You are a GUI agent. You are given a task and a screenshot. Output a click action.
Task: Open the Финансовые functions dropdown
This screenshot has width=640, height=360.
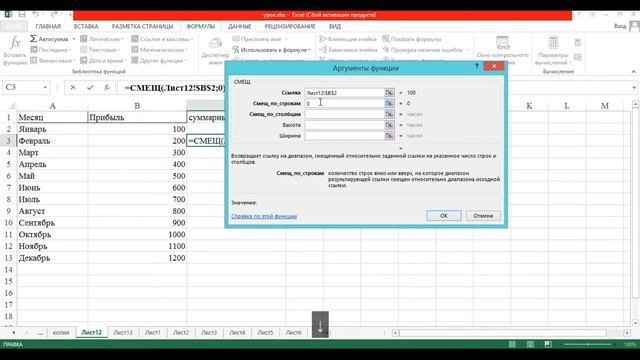tap(52, 60)
